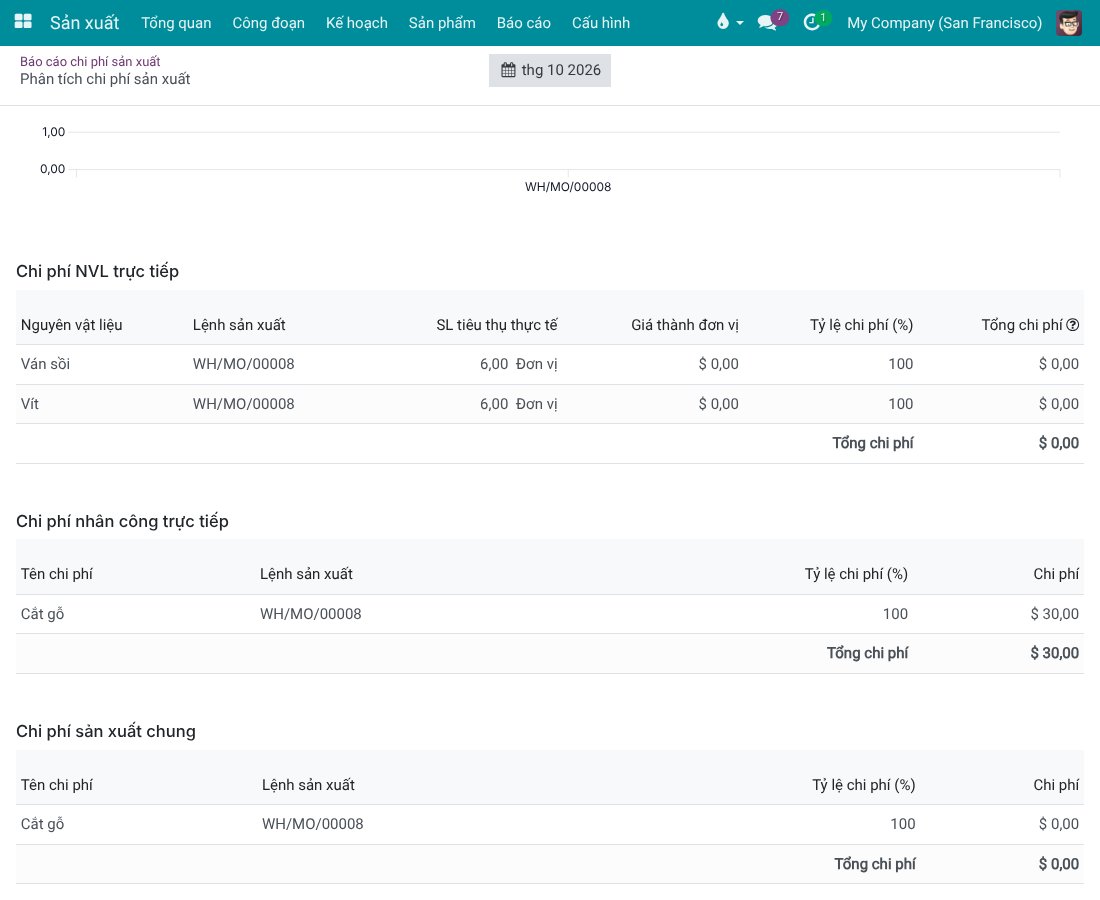Open the Cấu hình menu

click(x=601, y=22)
